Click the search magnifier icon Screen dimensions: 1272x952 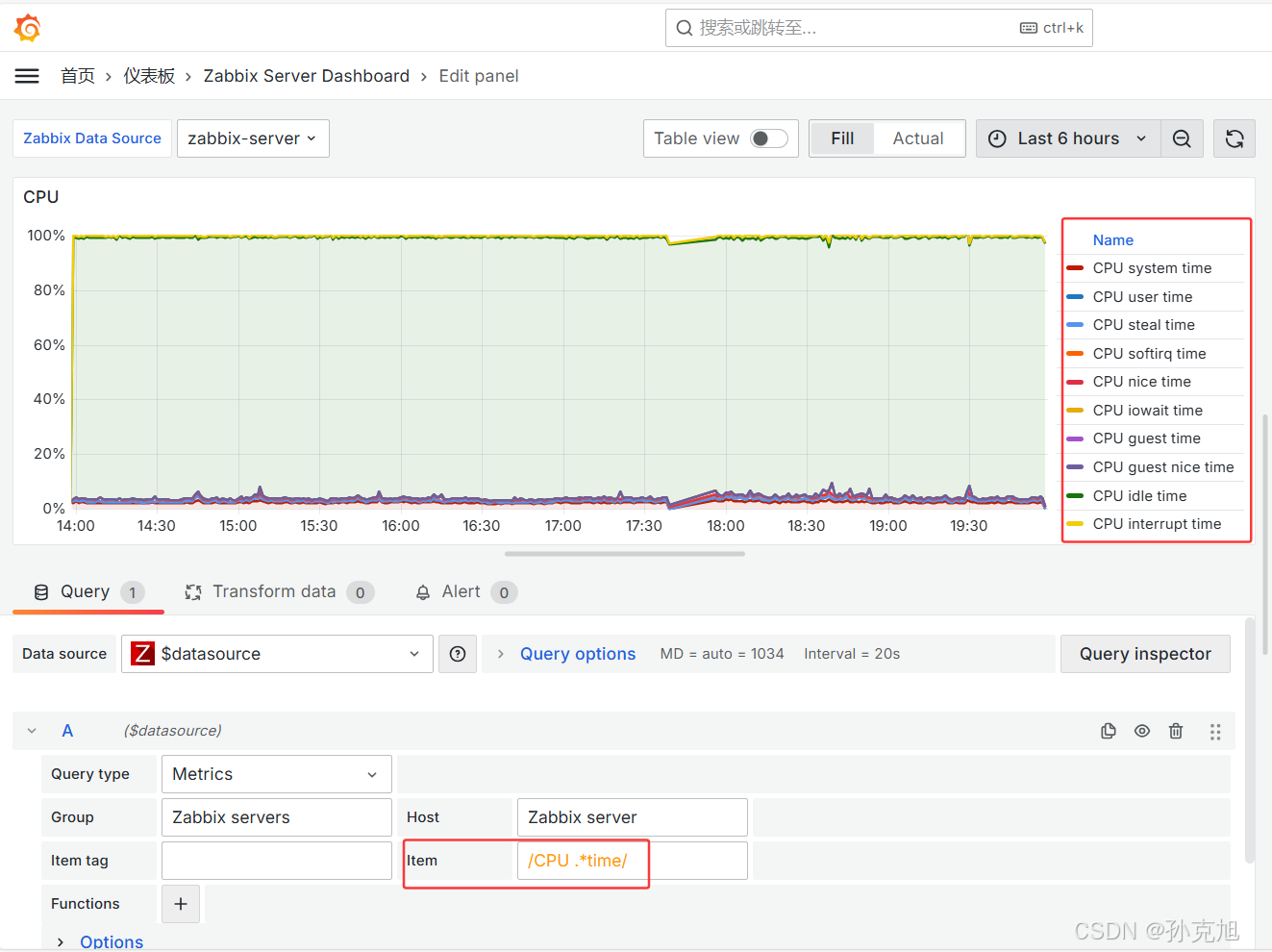685,28
